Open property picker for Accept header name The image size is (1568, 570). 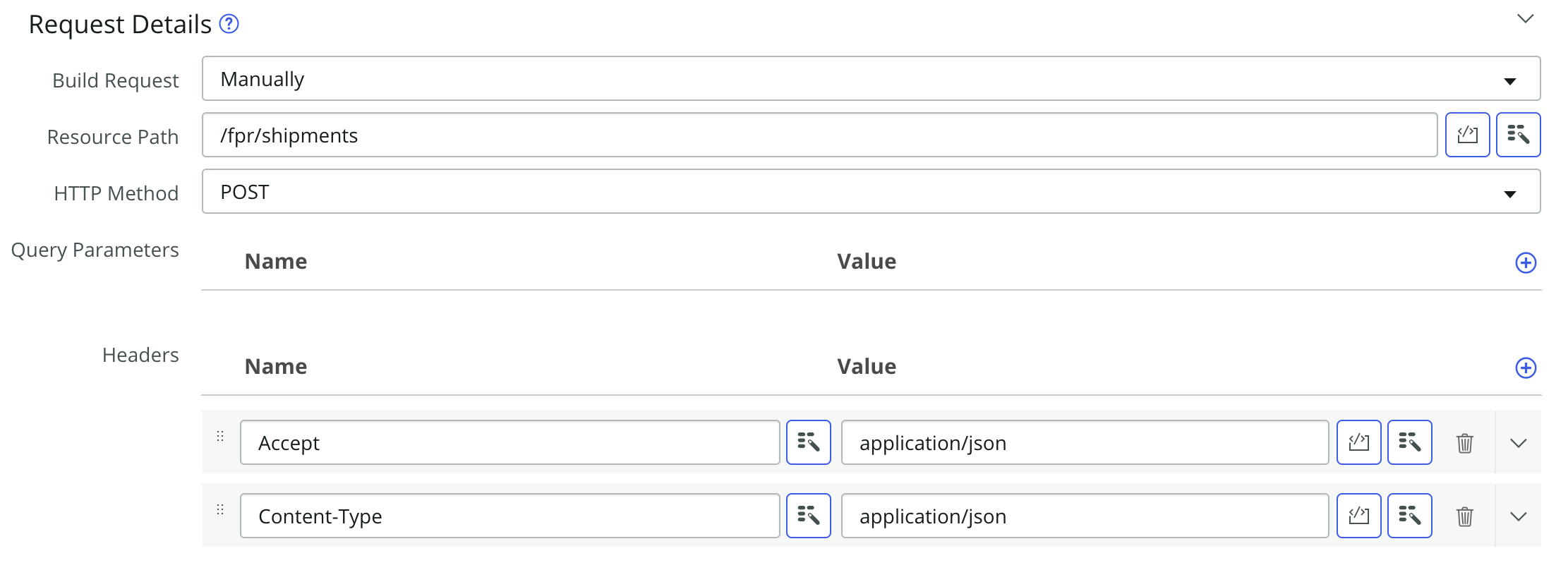click(809, 442)
